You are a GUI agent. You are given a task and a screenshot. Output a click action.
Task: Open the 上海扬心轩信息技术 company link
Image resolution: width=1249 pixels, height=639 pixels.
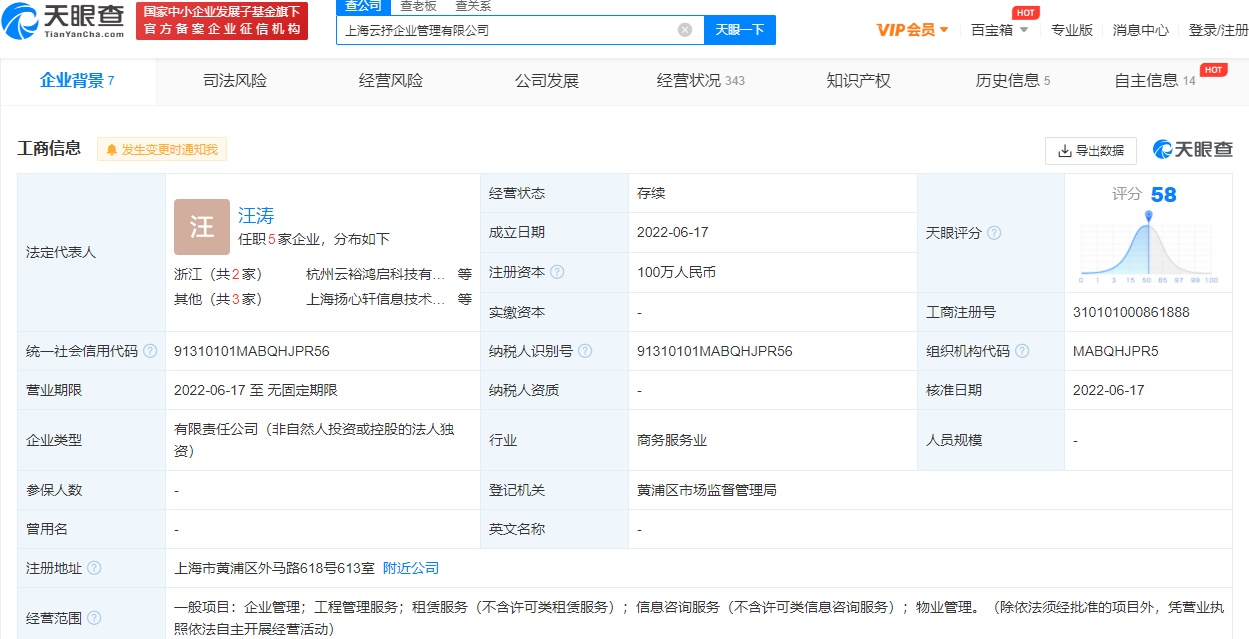pos(376,298)
